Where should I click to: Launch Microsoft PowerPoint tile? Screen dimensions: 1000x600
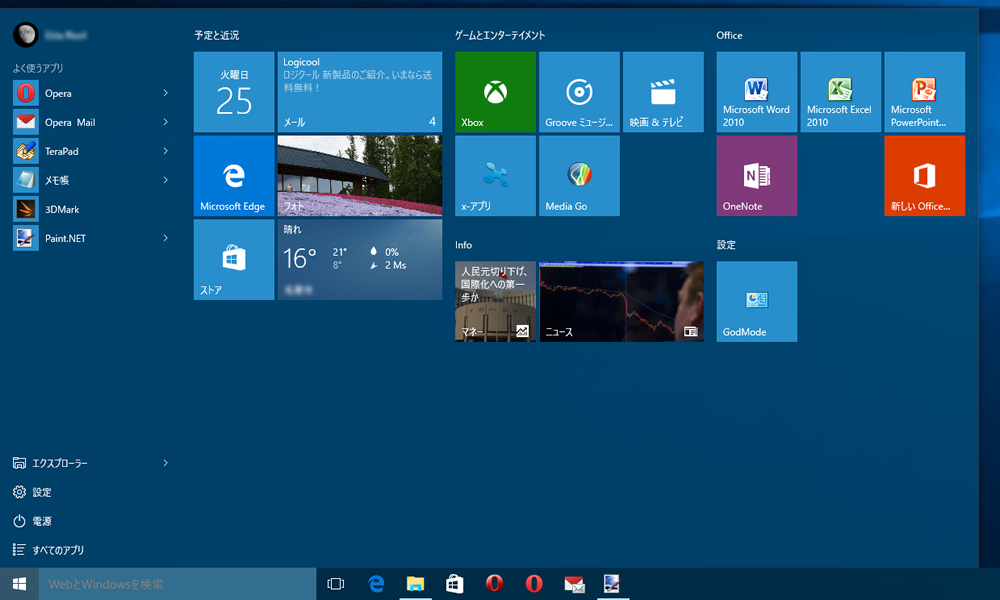(924, 92)
